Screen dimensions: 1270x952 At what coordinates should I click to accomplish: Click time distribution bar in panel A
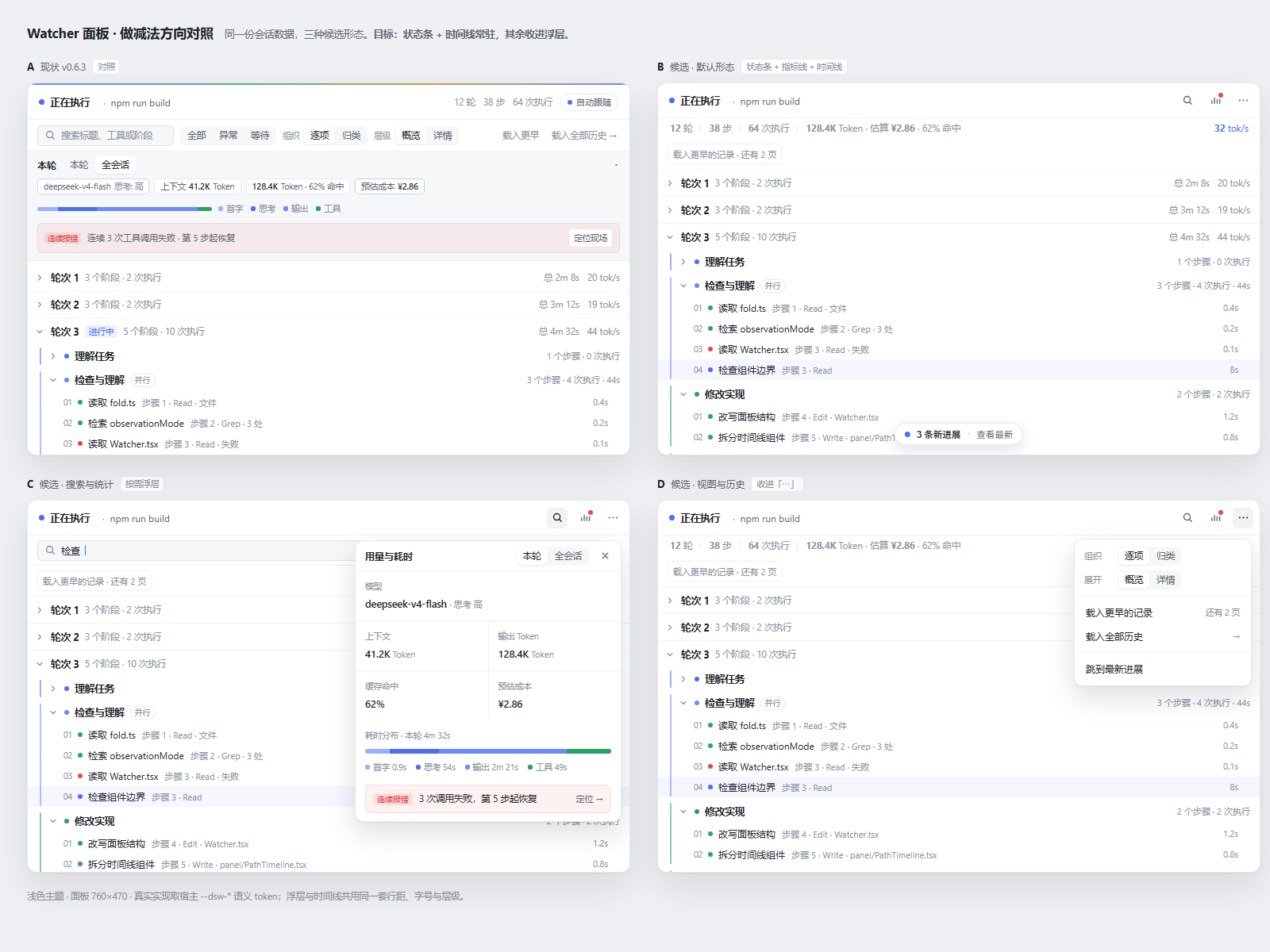coord(124,209)
